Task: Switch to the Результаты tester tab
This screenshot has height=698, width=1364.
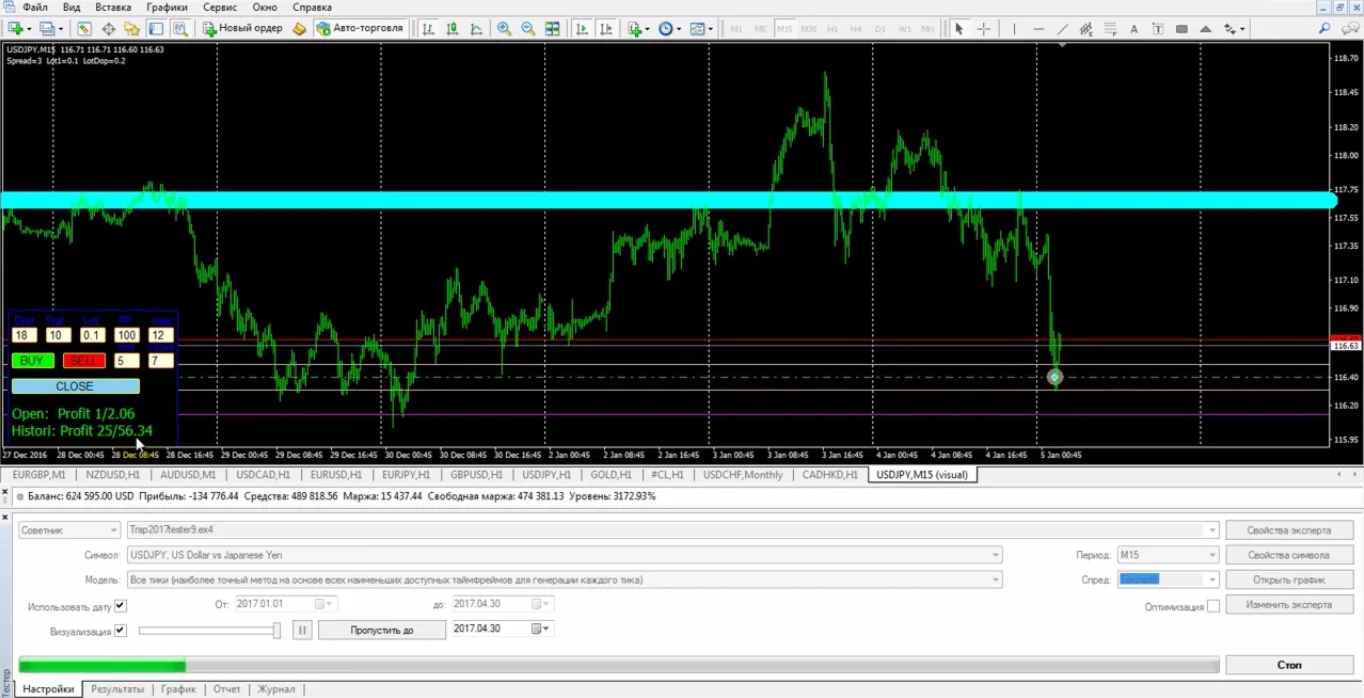Action: [x=117, y=689]
